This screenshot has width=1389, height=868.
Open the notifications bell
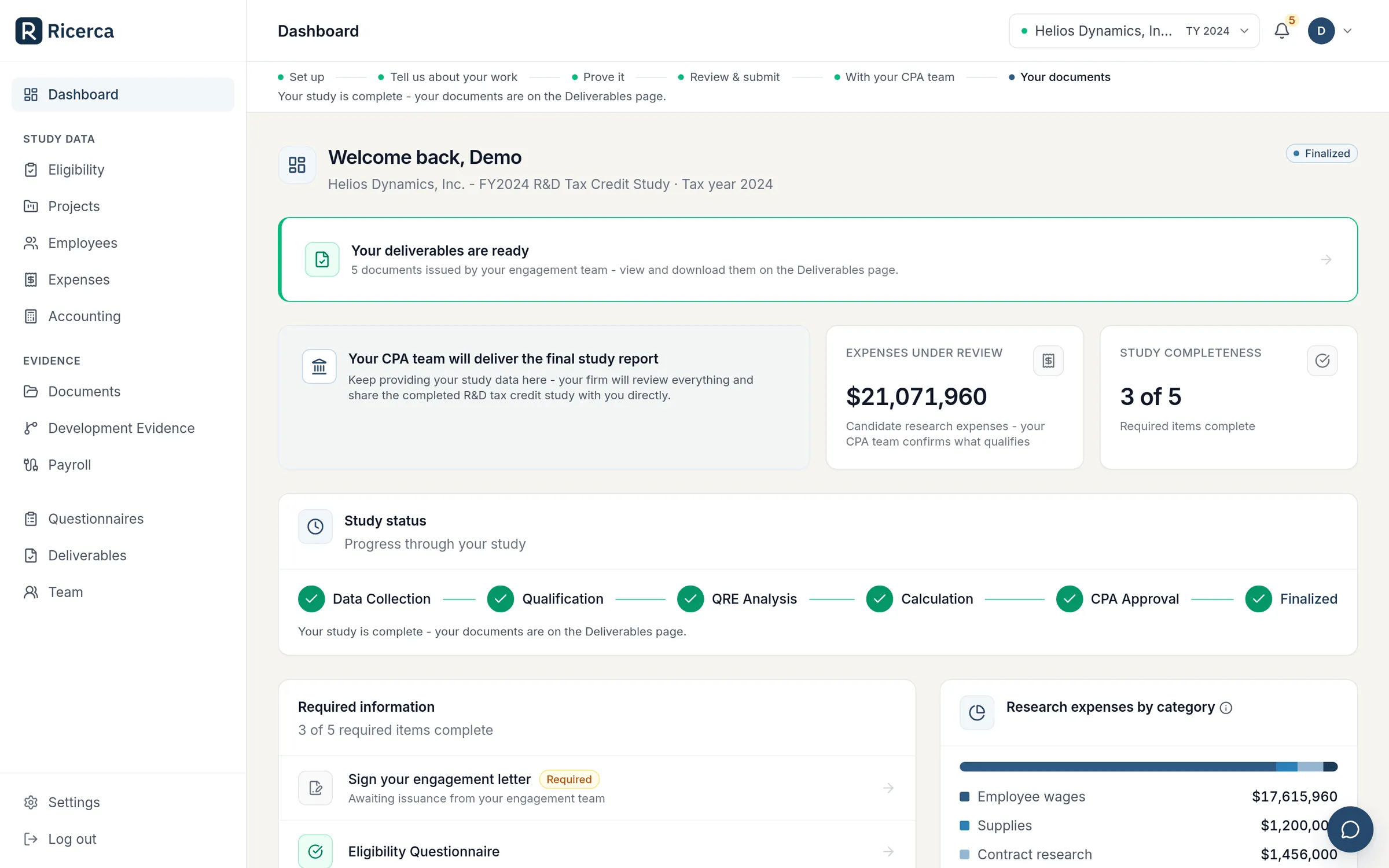click(1282, 31)
